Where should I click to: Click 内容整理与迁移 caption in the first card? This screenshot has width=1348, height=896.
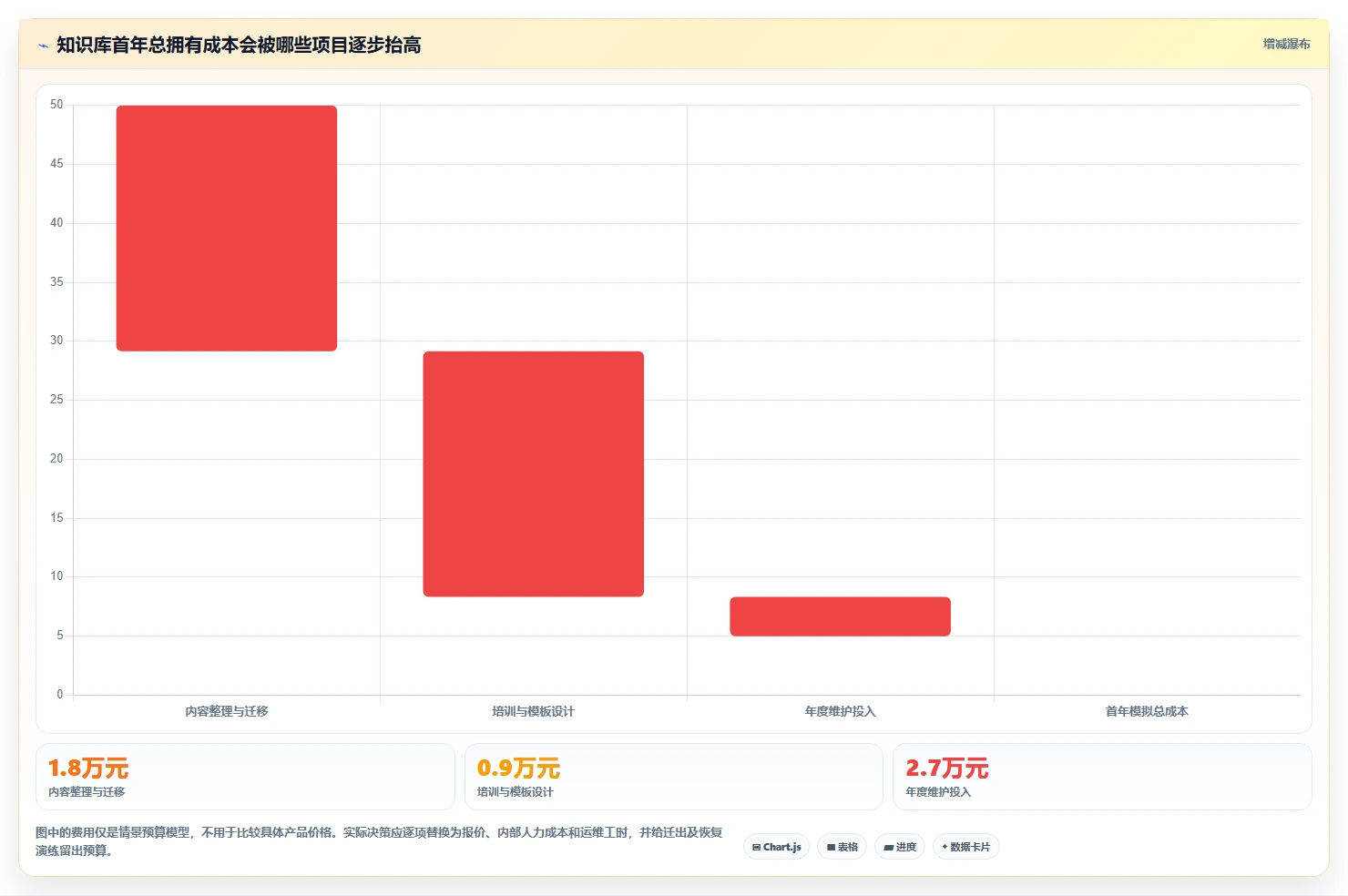click(87, 792)
